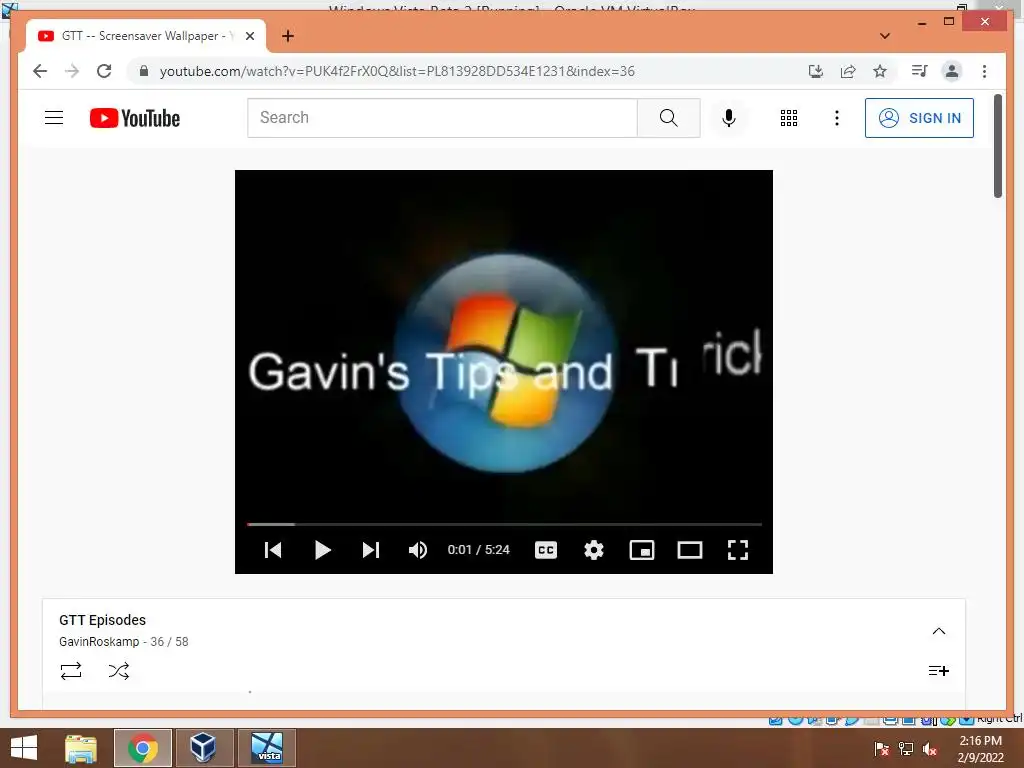Play the video
The image size is (1024, 768).
pyautogui.click(x=322, y=550)
